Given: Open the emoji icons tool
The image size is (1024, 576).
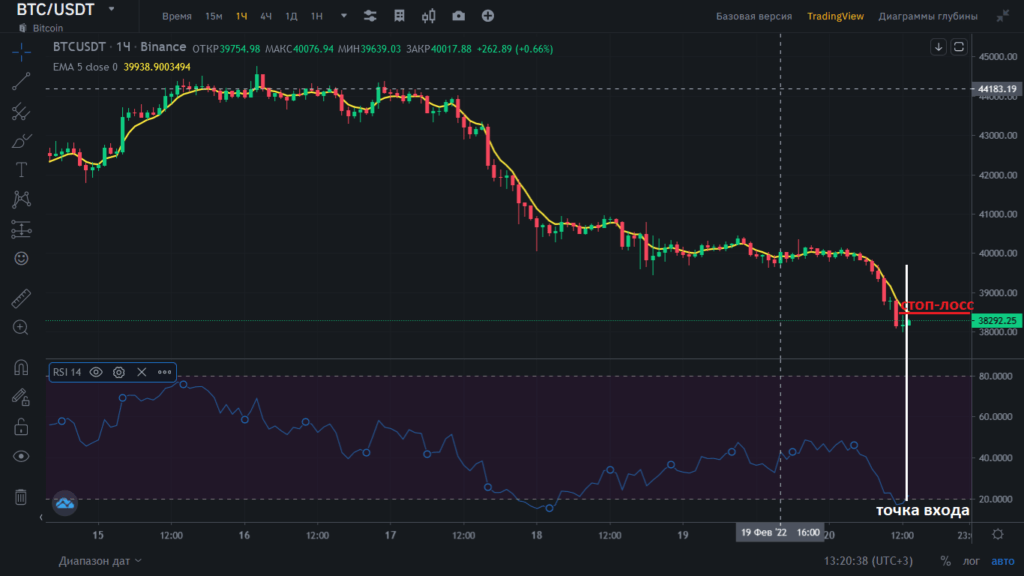Looking at the screenshot, I should (x=21, y=258).
